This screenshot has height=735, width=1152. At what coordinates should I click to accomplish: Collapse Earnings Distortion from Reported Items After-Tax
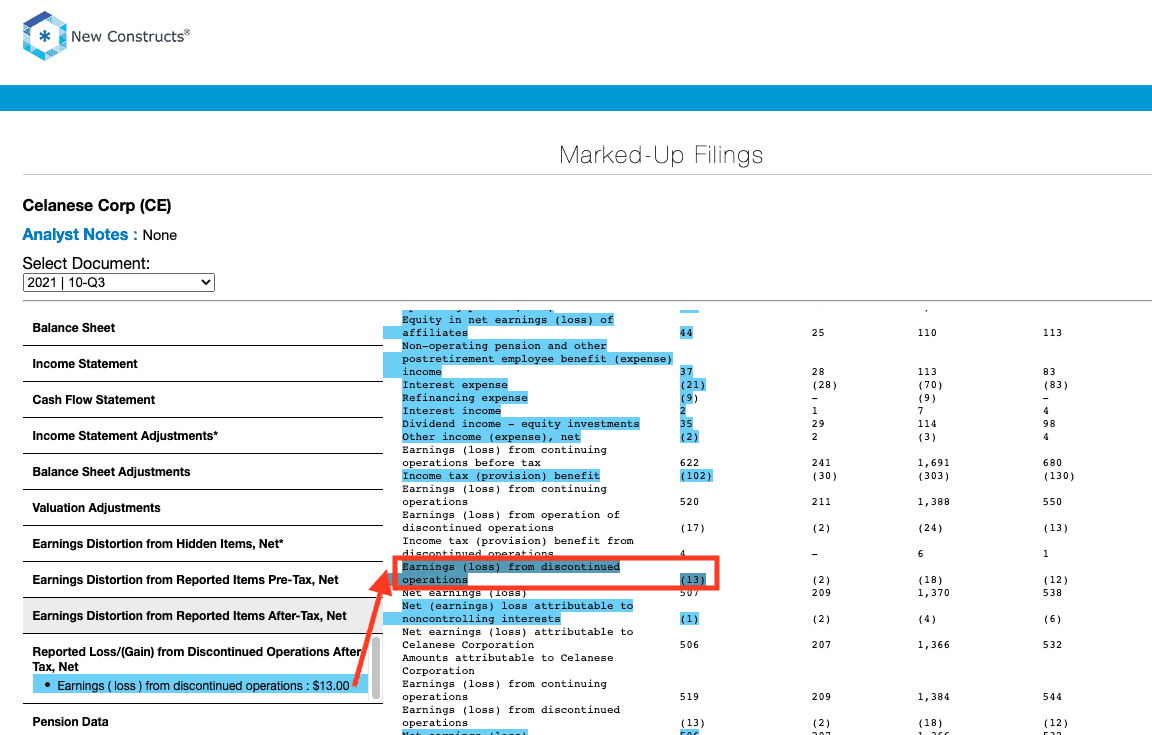[x=203, y=616]
